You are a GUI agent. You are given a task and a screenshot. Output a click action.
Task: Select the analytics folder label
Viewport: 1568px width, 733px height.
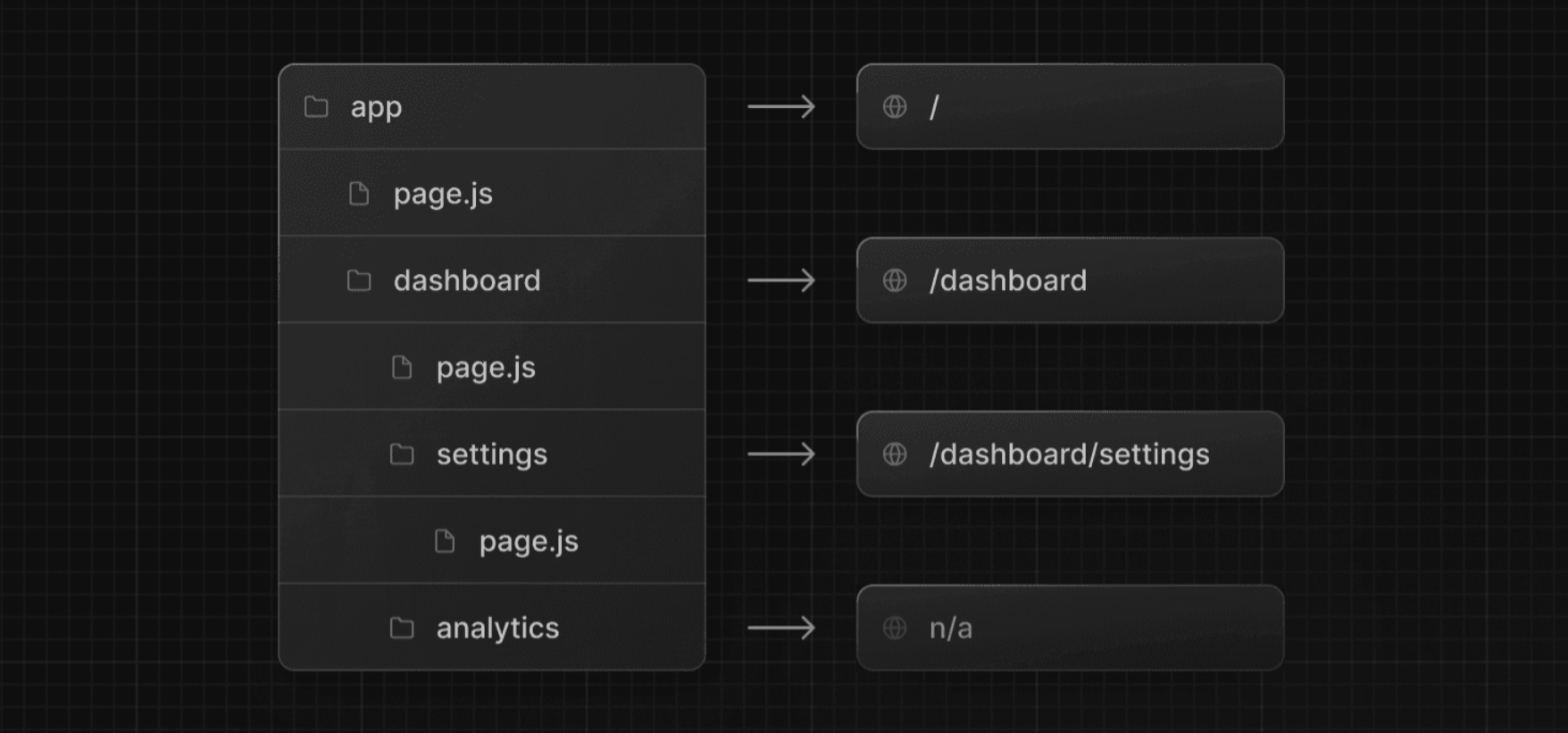(497, 629)
